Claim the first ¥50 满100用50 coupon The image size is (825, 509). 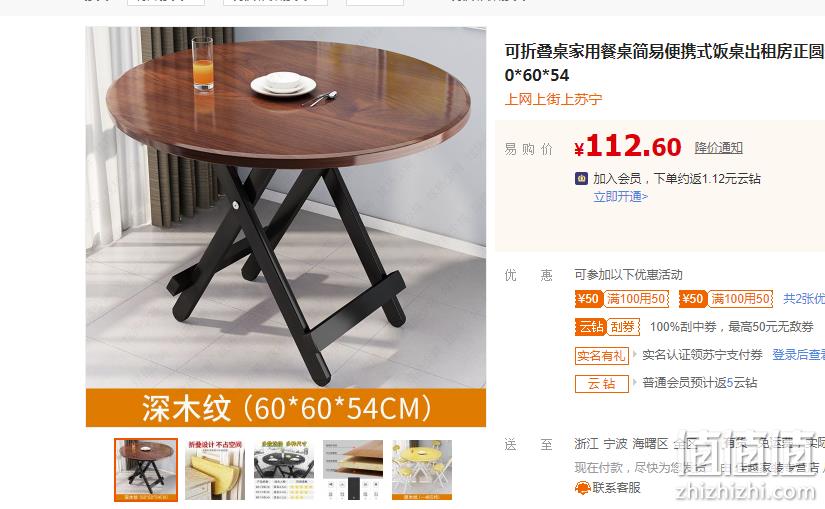621,299
